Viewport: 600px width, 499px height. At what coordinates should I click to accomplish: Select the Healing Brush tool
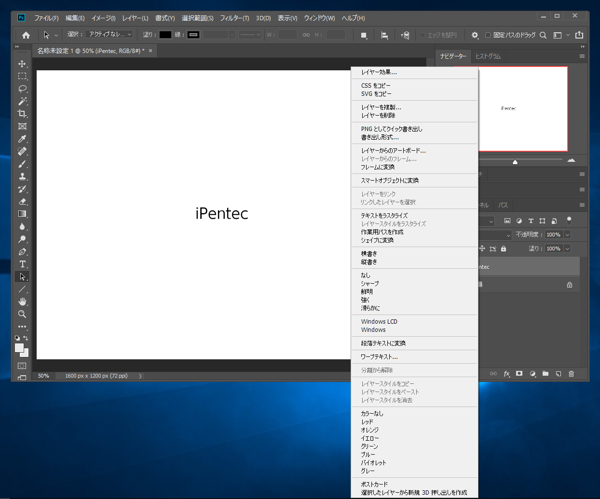click(x=22, y=152)
